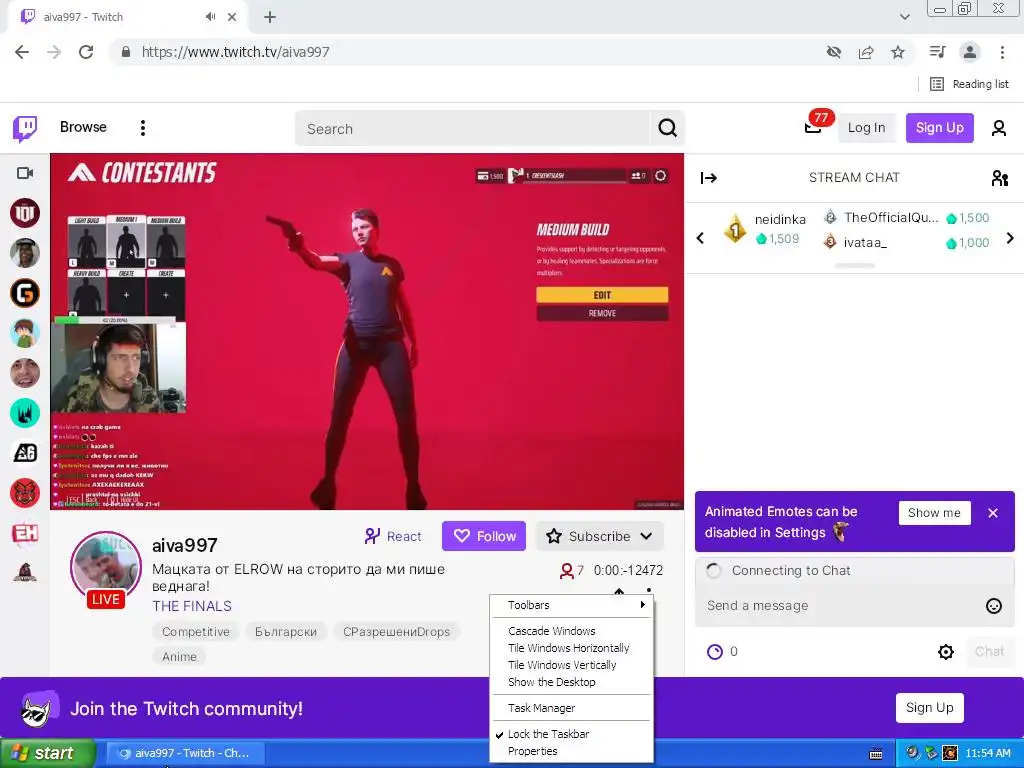Open the Reading list
The image size is (1024, 768).
click(969, 84)
